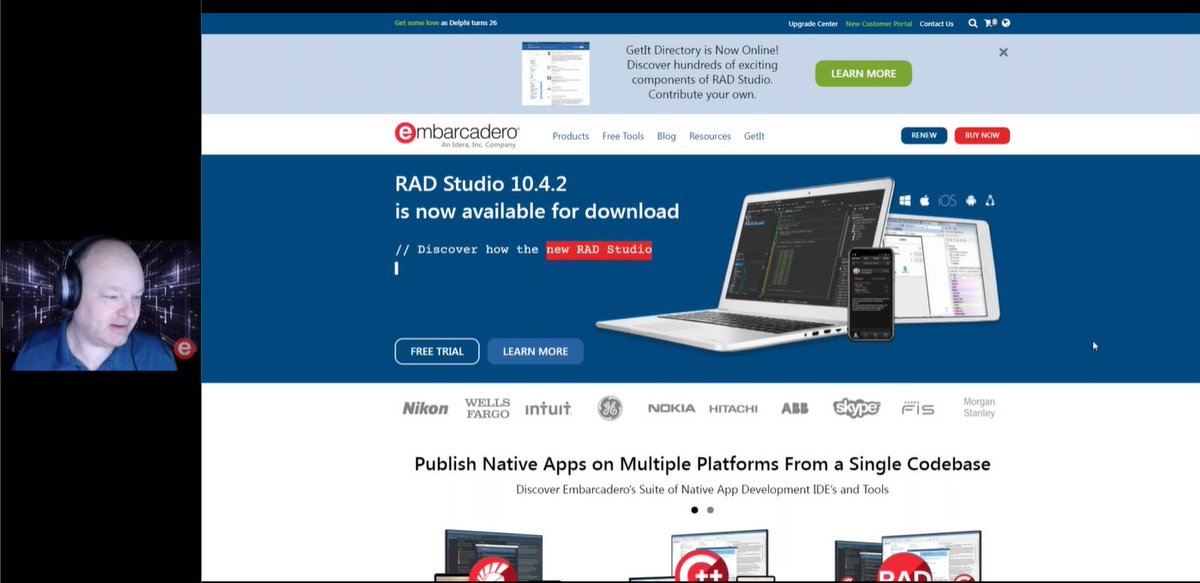The height and width of the screenshot is (583, 1200).
Task: Dismiss the GetIt Directory banner
Action: click(1003, 52)
